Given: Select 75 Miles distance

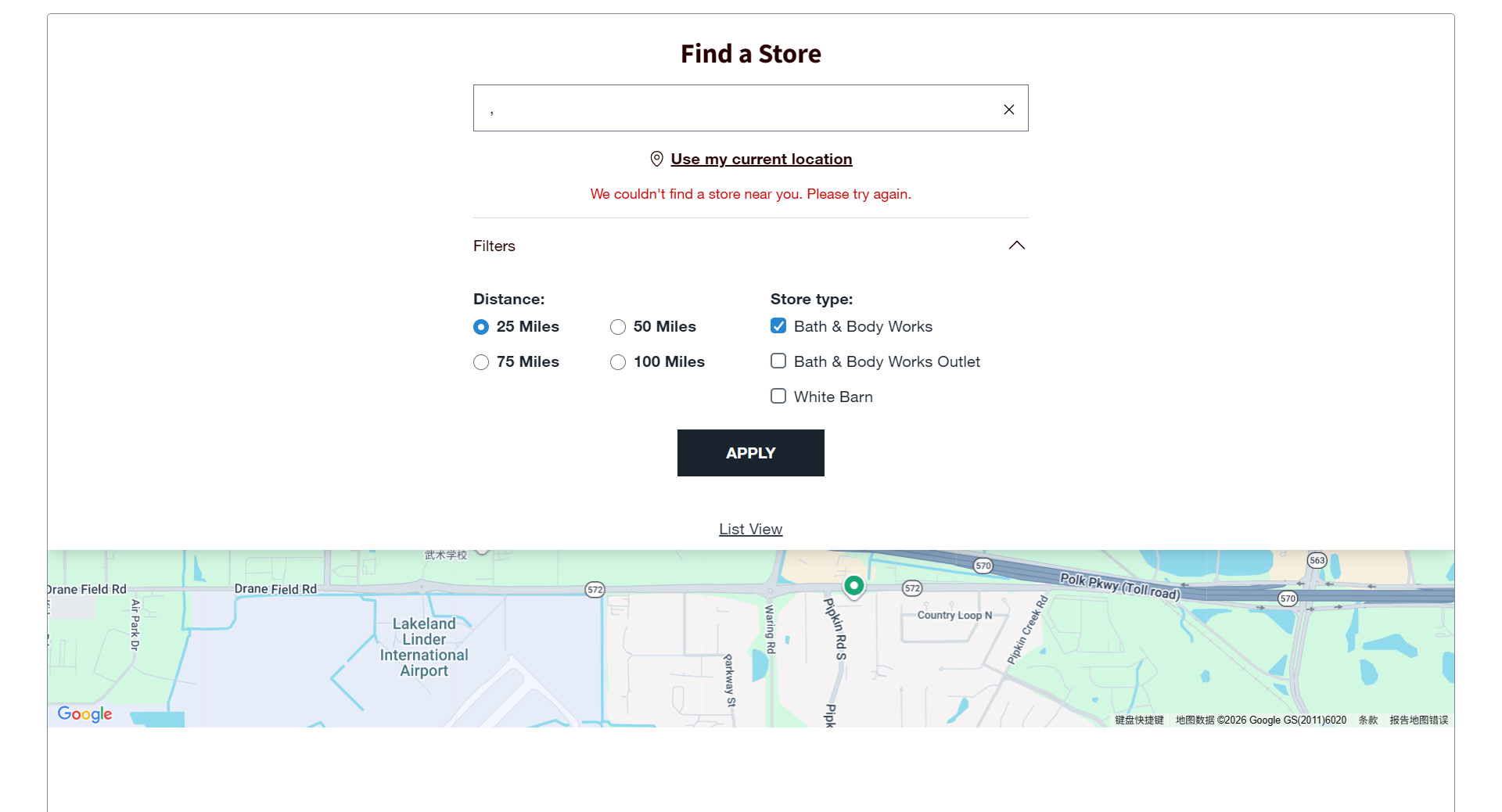Looking at the screenshot, I should click(x=481, y=362).
